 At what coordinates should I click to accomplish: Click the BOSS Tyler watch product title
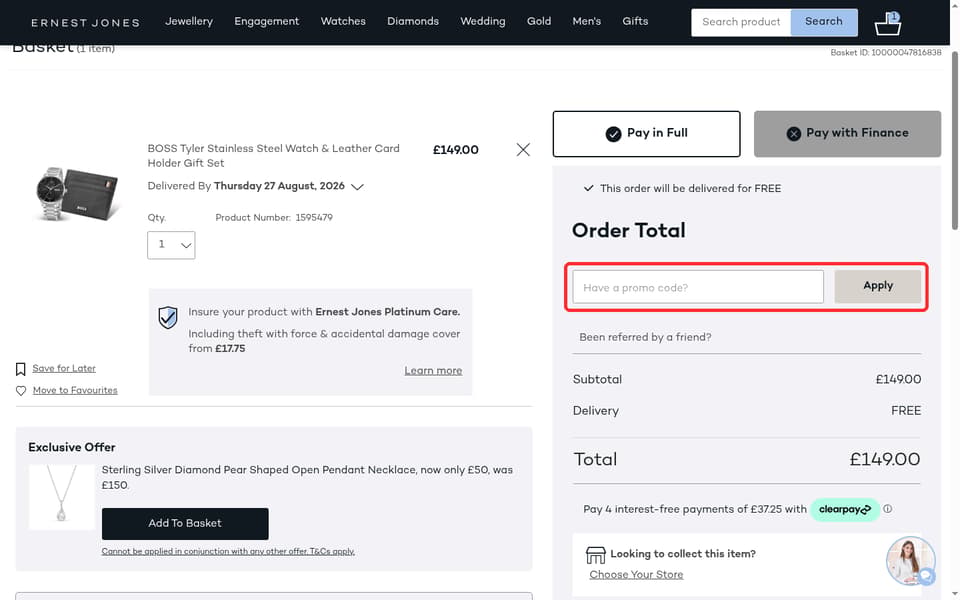[x=274, y=156]
